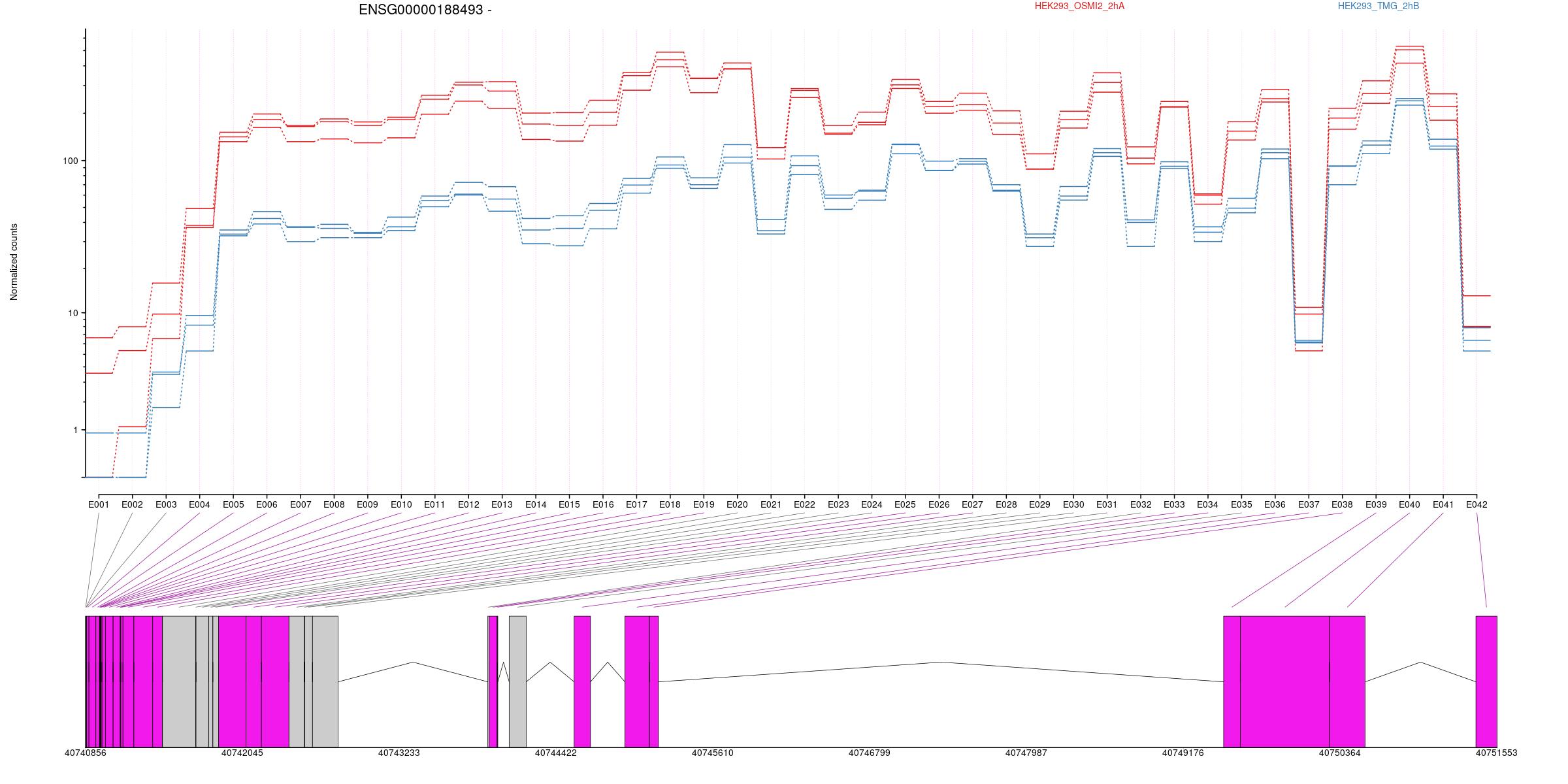Screen dimensions: 1568x784
Task: Select exon label E017
Action: pyautogui.click(x=636, y=504)
